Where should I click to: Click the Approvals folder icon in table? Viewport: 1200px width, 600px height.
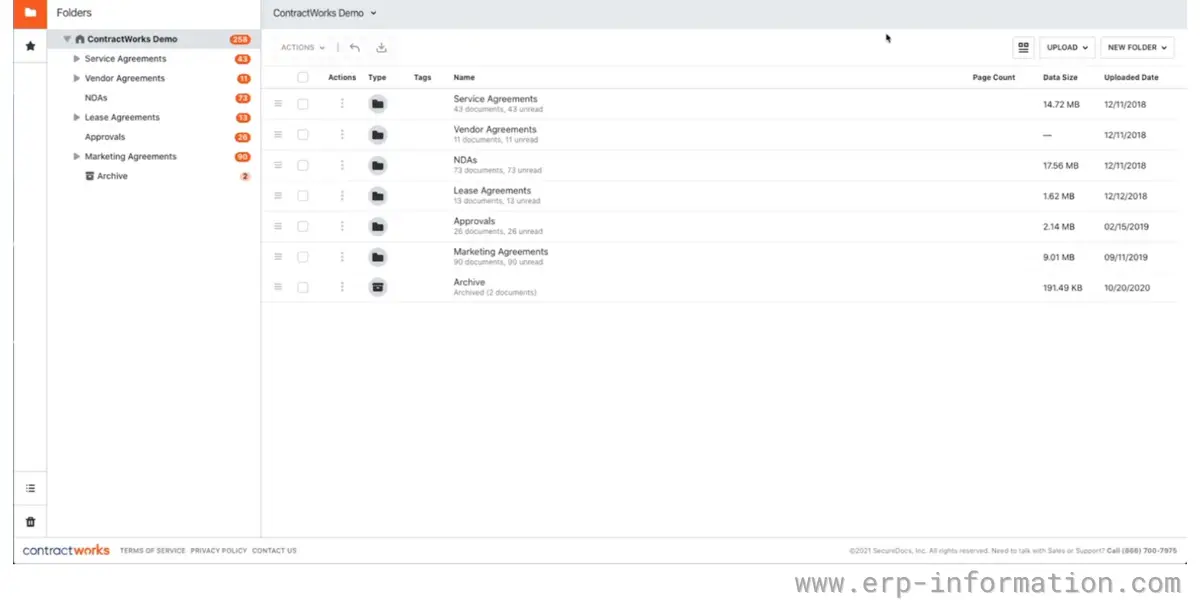coord(377,226)
